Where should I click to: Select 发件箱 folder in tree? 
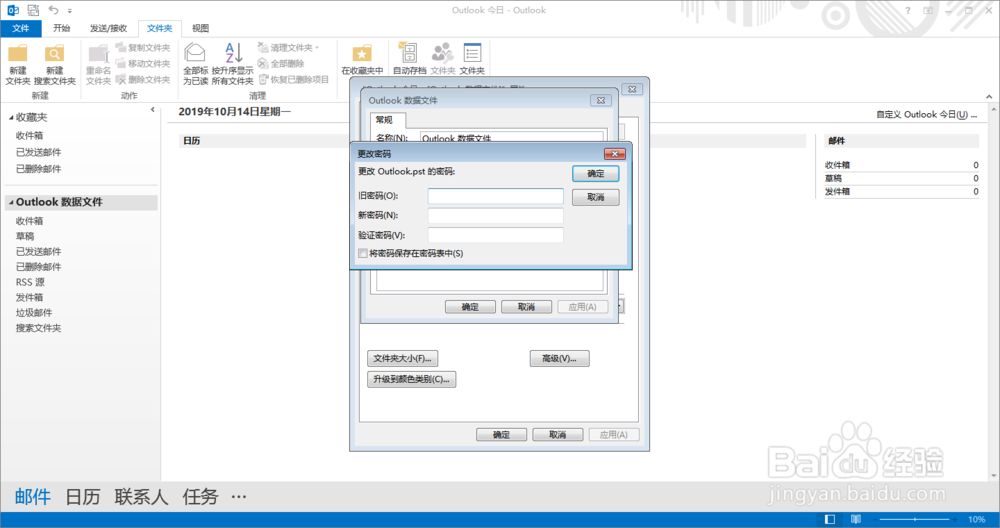pyautogui.click(x=29, y=297)
